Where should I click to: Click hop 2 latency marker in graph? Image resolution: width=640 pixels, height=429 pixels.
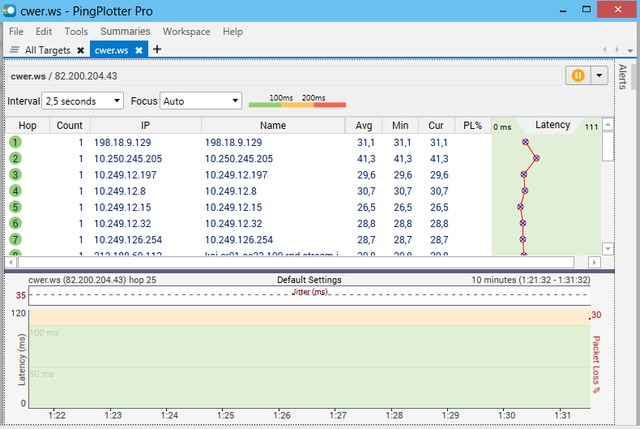[536, 158]
